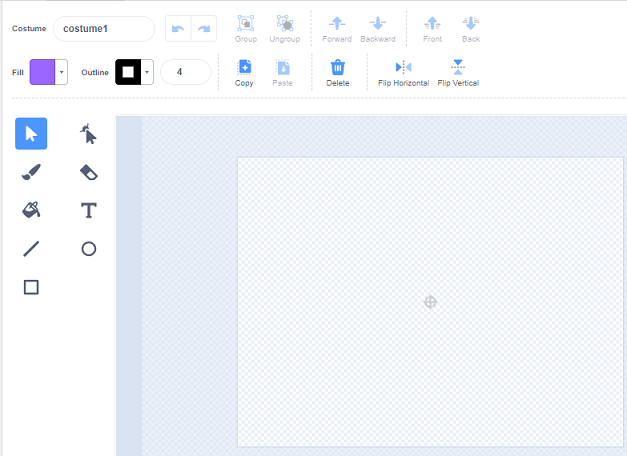Activate the Fill bucket tool
The image size is (627, 456).
(x=31, y=210)
